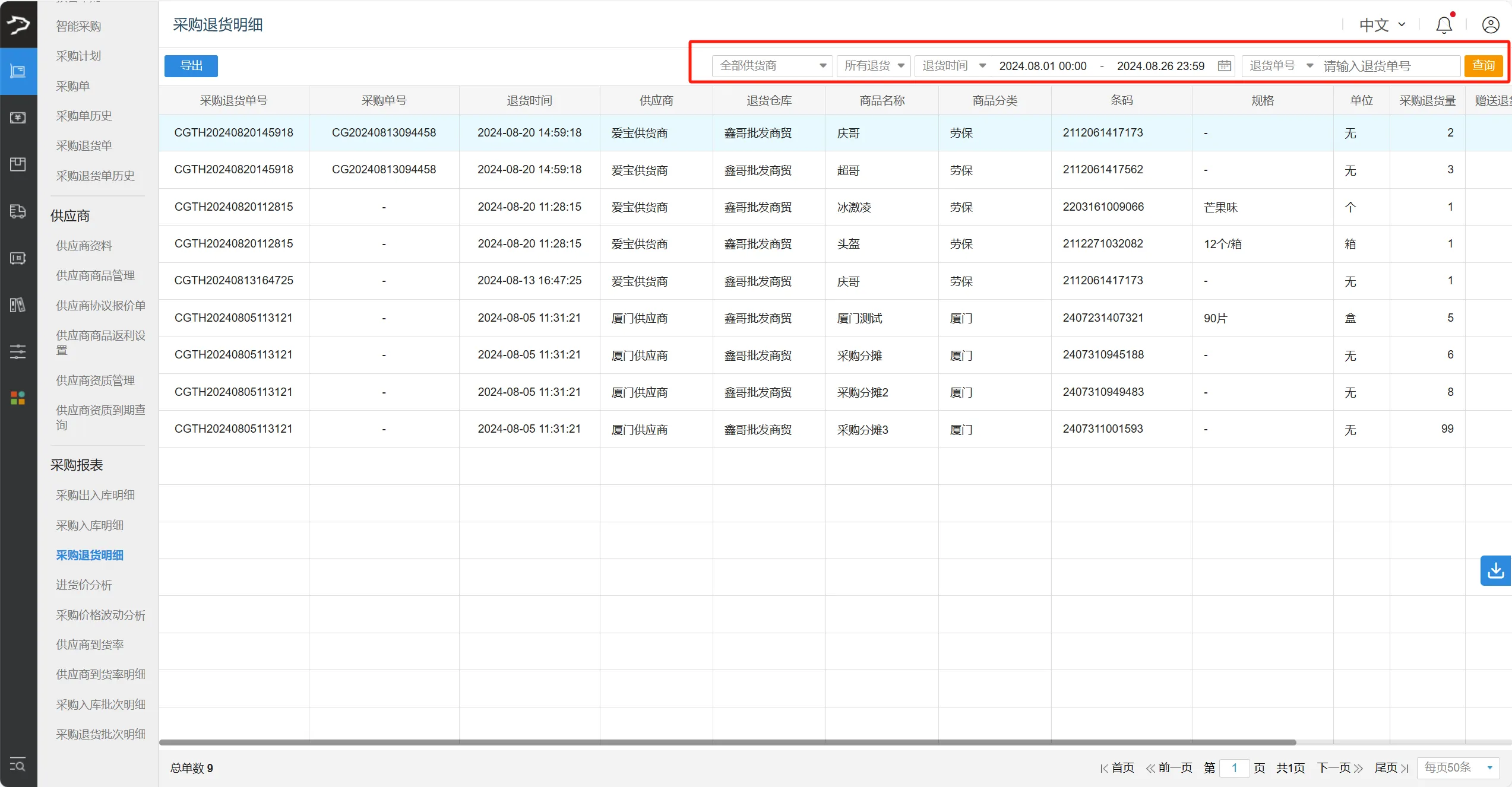Click the delivery truck sidebar icon
The height and width of the screenshot is (787, 1512).
[x=18, y=211]
